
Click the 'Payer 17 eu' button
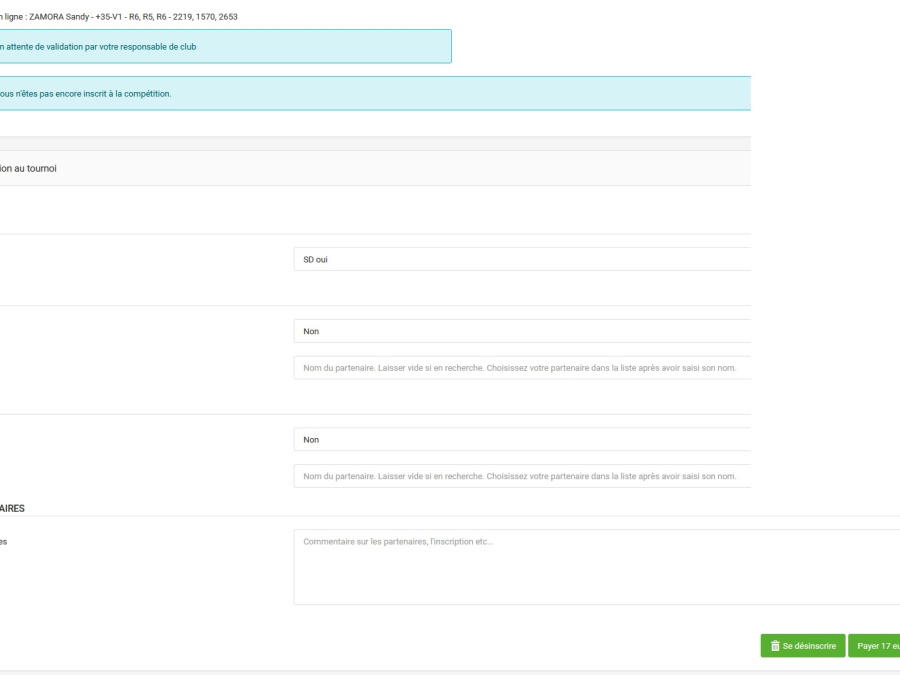tap(874, 646)
